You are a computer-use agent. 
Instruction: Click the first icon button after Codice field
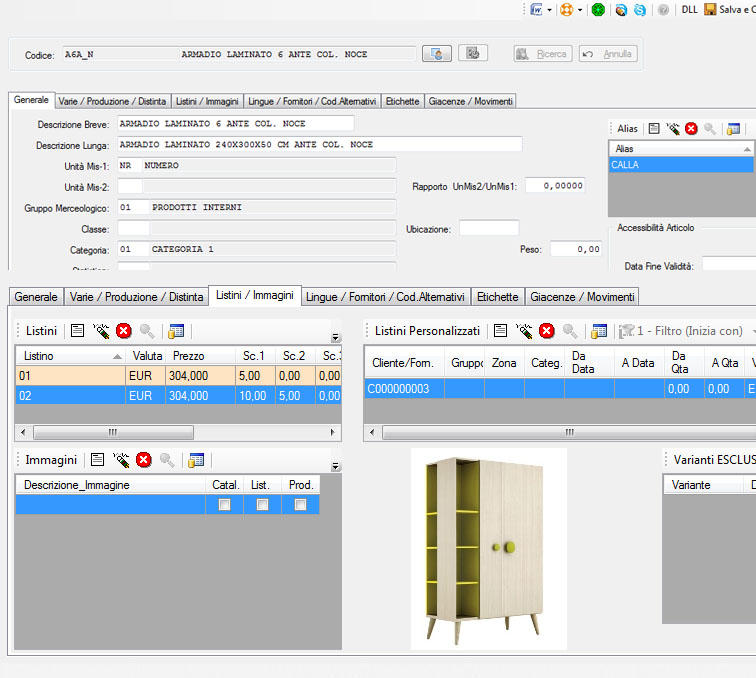(437, 54)
